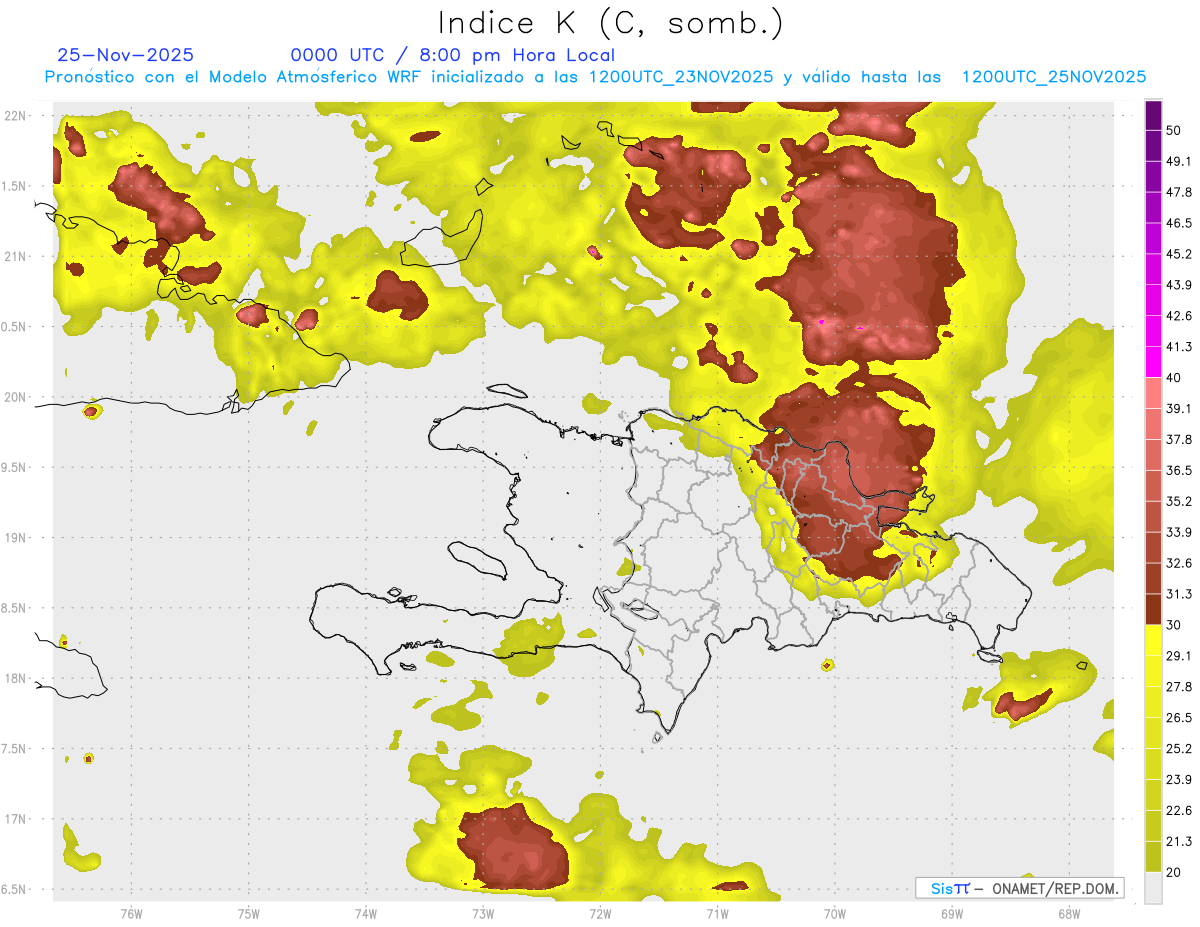Viewport: 1200px width, 927px height.
Task: Click the "18N" latitude label
Action: click(x=15, y=678)
